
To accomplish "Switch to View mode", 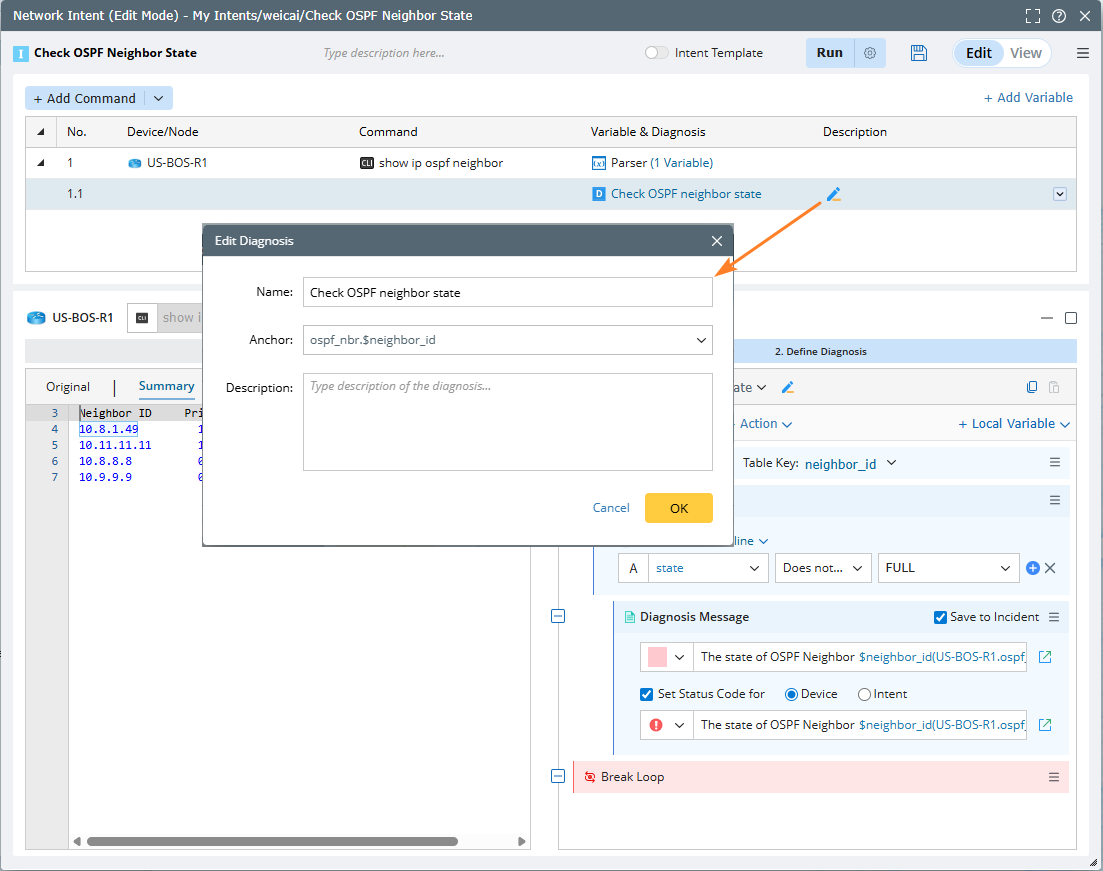I will click(1025, 53).
